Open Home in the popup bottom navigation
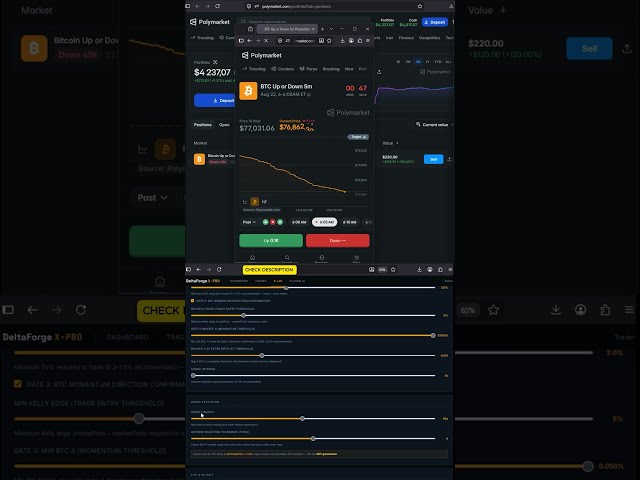640x480 pixels. coord(252,258)
